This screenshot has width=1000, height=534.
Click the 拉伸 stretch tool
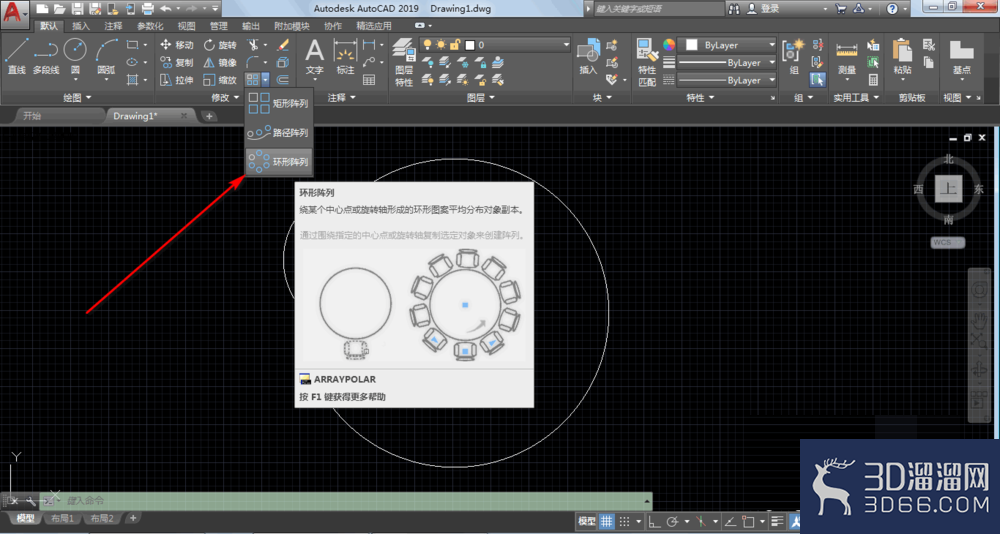[x=177, y=80]
